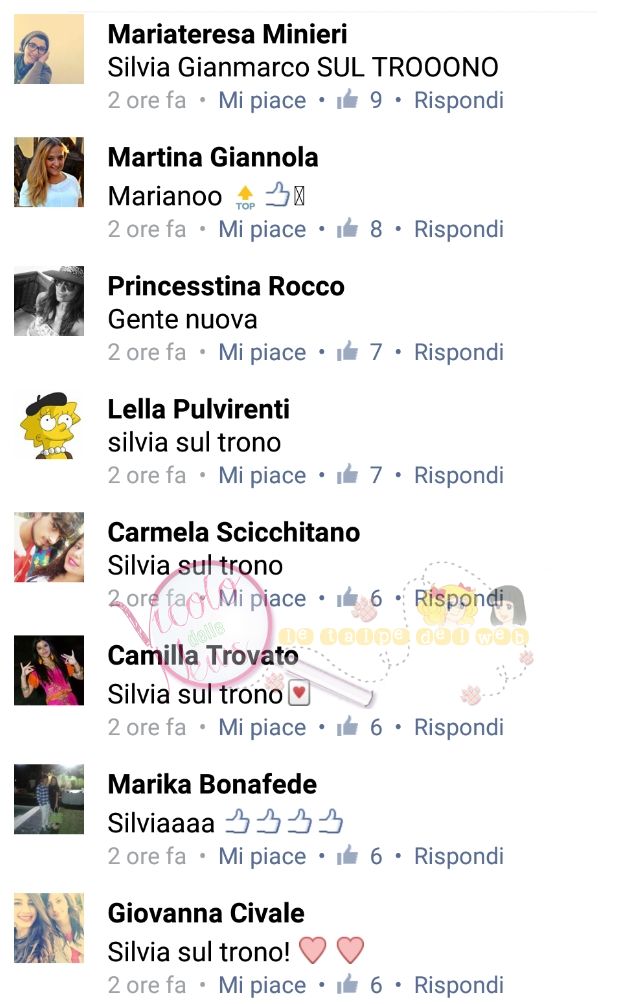Click Mariateresa Minieri's profile picture
Image resolution: width=621 pixels, height=1004 pixels.
pyautogui.click(x=49, y=49)
